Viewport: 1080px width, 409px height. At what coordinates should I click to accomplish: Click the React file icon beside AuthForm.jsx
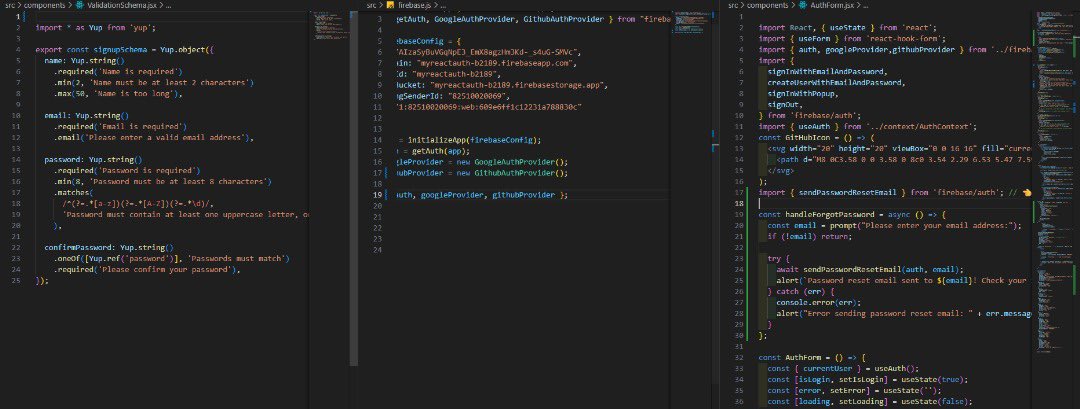point(804,5)
